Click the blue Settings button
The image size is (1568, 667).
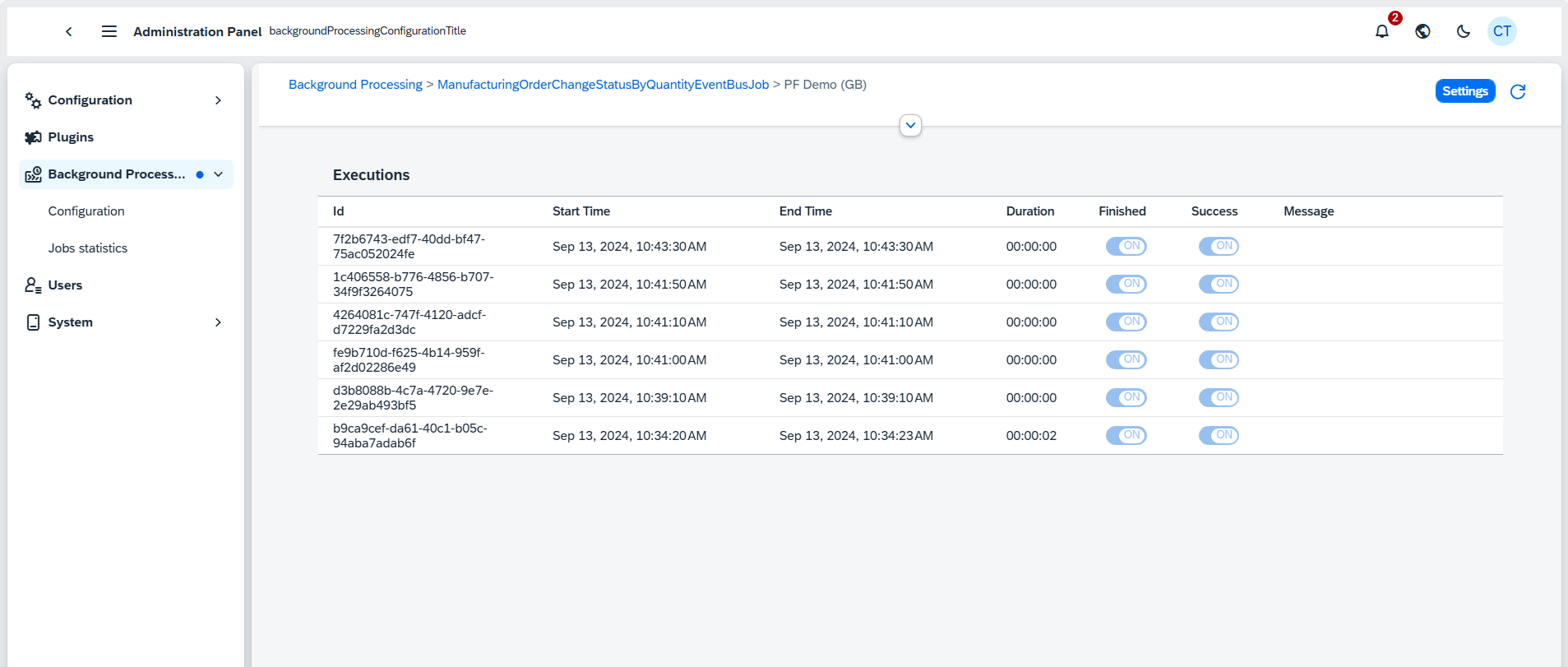coord(1464,91)
